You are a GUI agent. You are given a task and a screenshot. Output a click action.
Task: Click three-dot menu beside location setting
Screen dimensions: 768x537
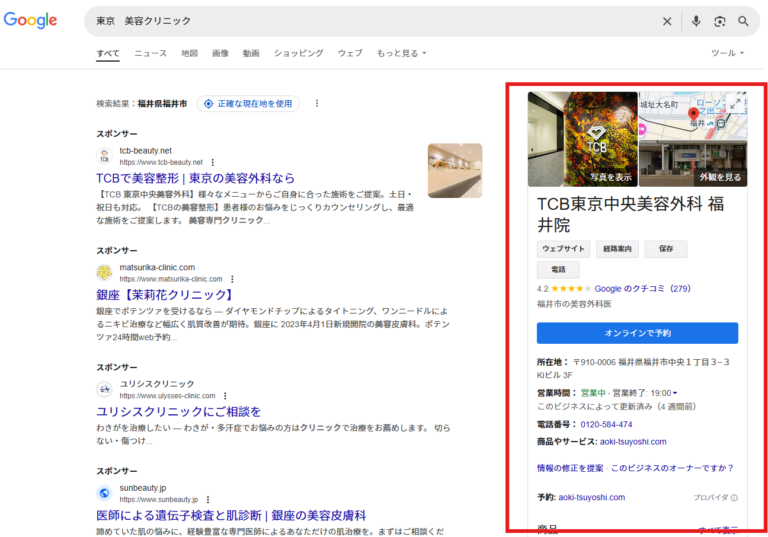point(317,103)
